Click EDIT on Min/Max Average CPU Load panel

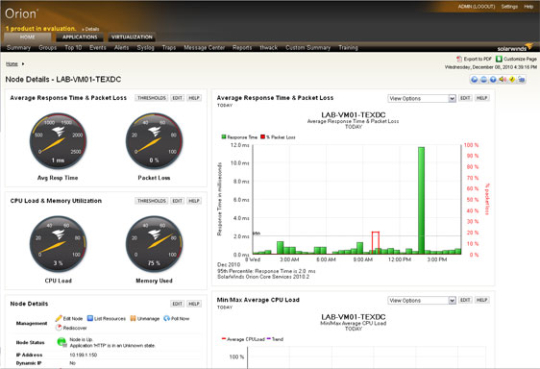click(x=465, y=300)
